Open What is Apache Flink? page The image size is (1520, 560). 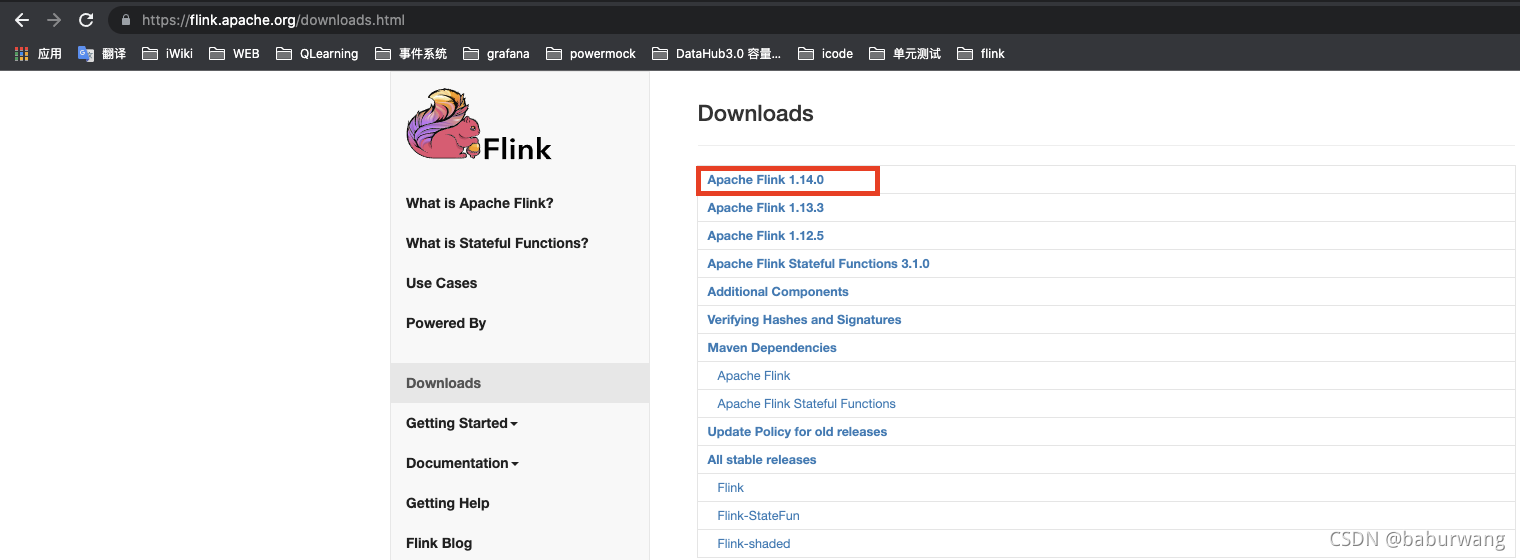point(480,203)
